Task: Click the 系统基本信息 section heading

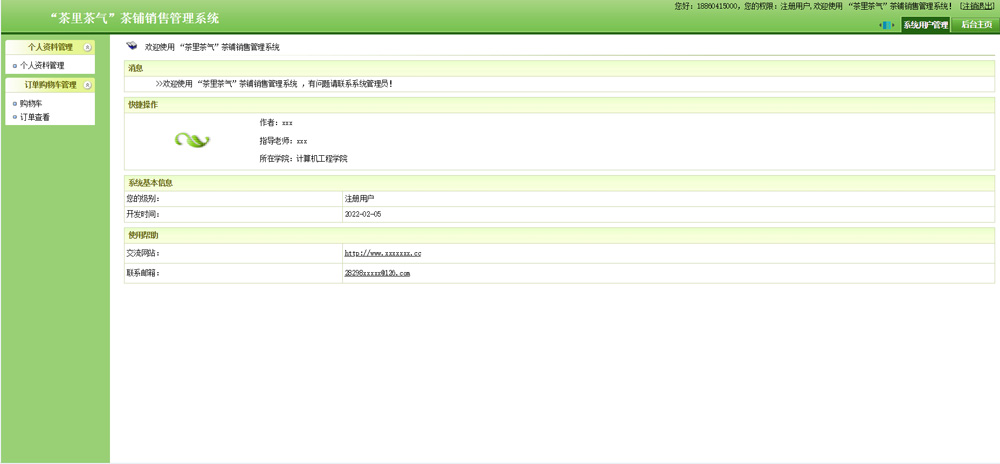Action: tap(150, 183)
